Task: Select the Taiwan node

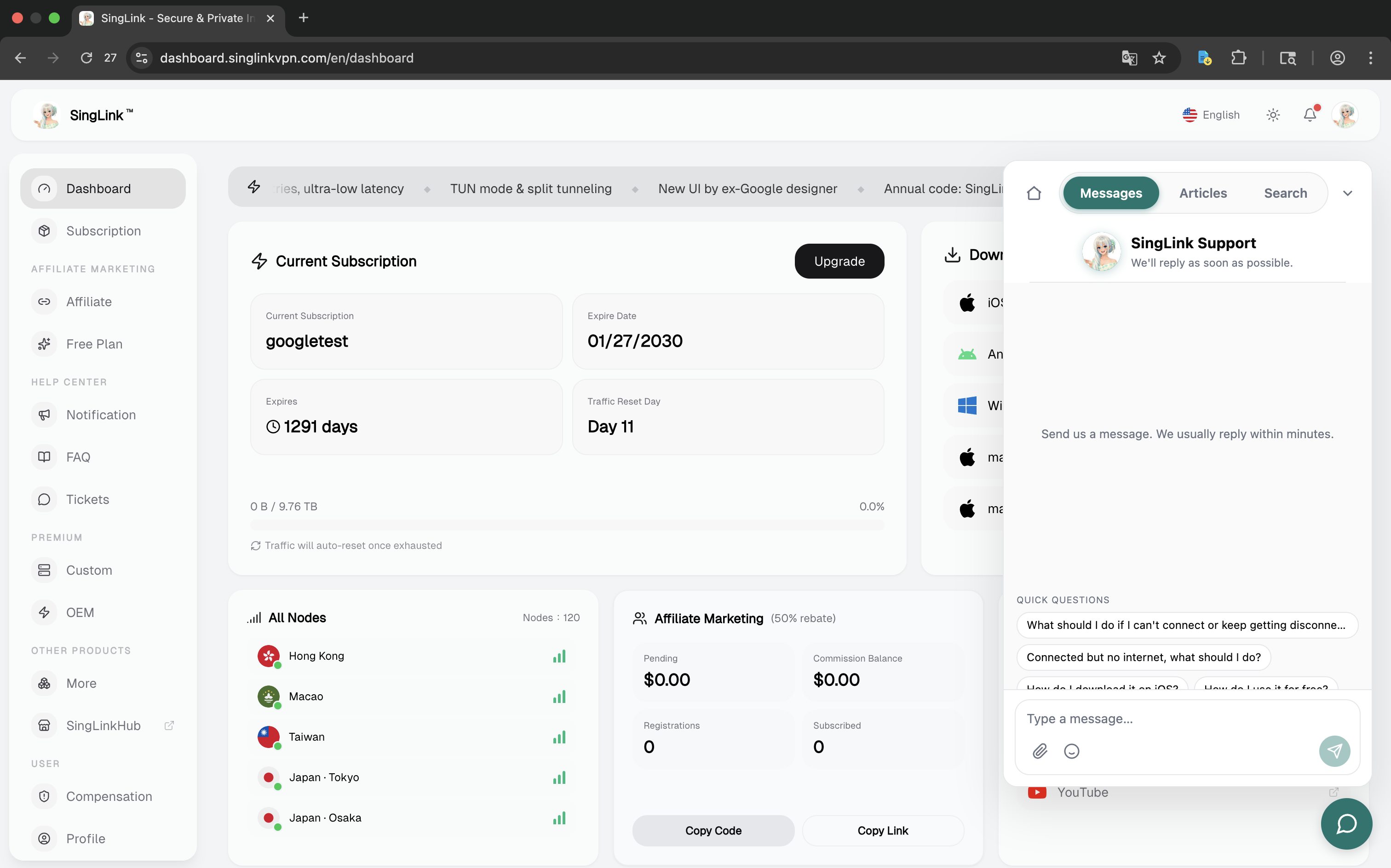Action: tap(414, 737)
